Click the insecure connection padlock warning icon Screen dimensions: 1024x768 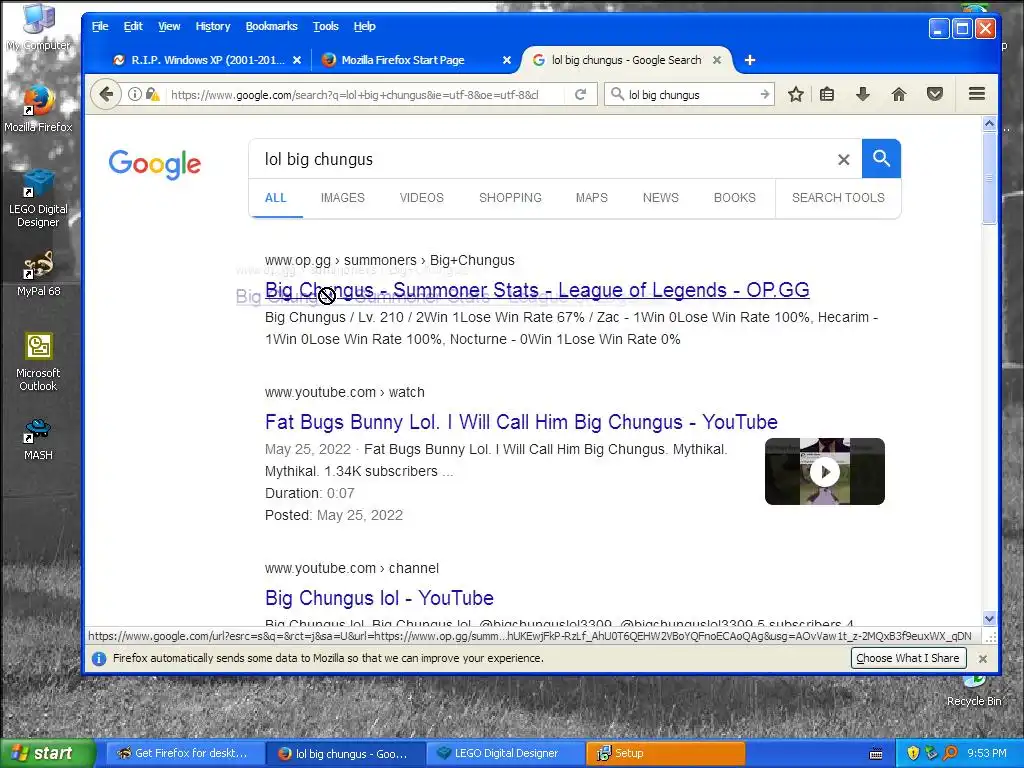(x=152, y=95)
